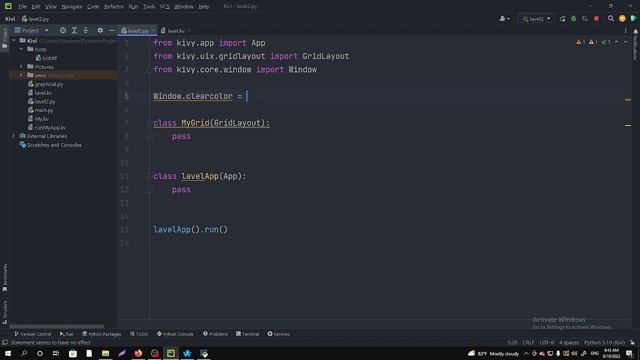Open graphical.py in project tree
Screen dimensions: 640x360
point(45,84)
